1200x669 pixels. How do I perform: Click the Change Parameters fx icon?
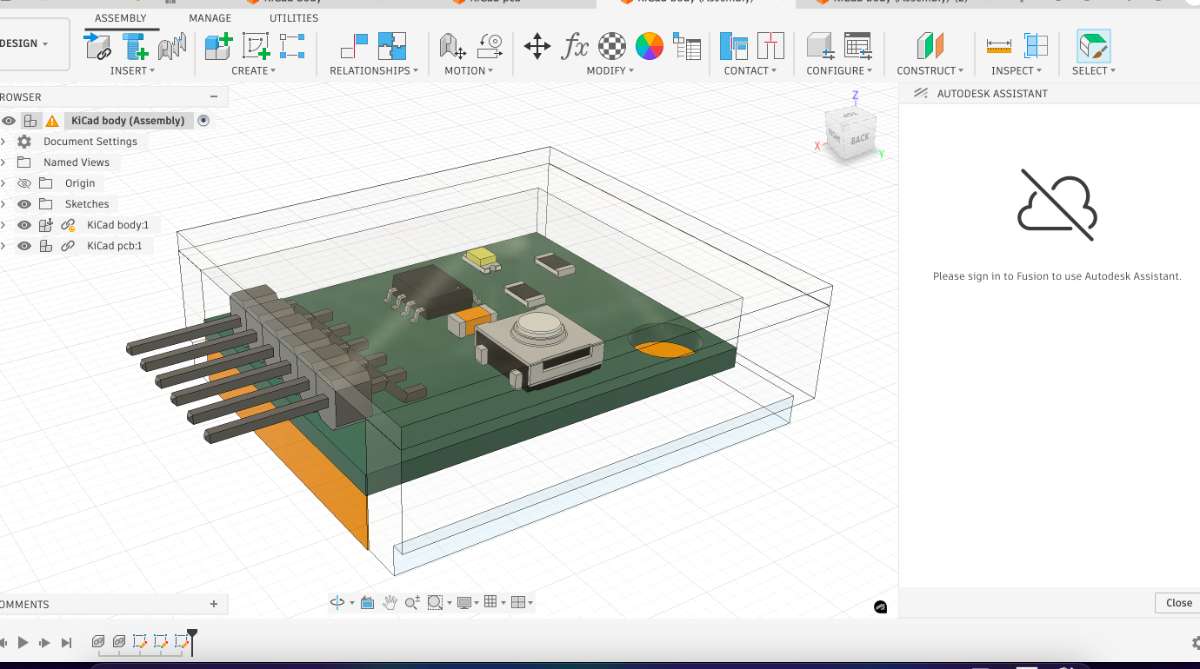[x=575, y=46]
